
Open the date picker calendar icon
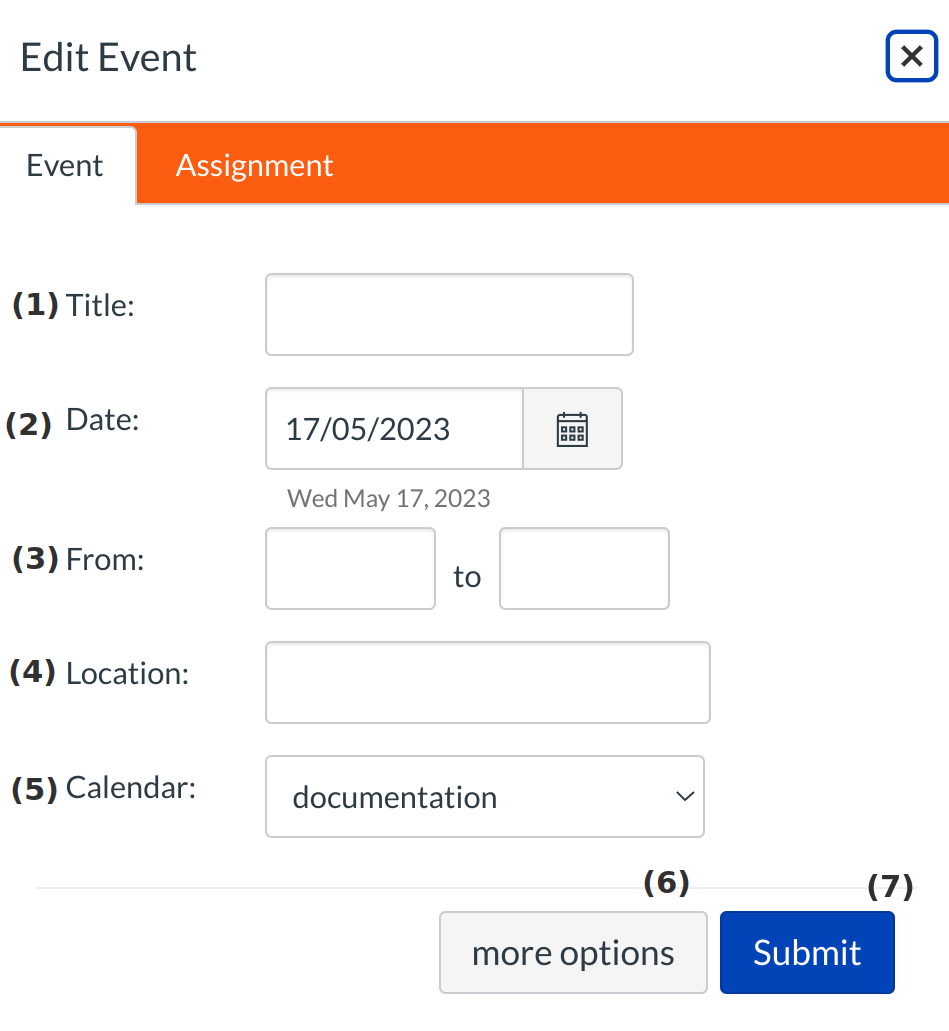[x=572, y=429]
